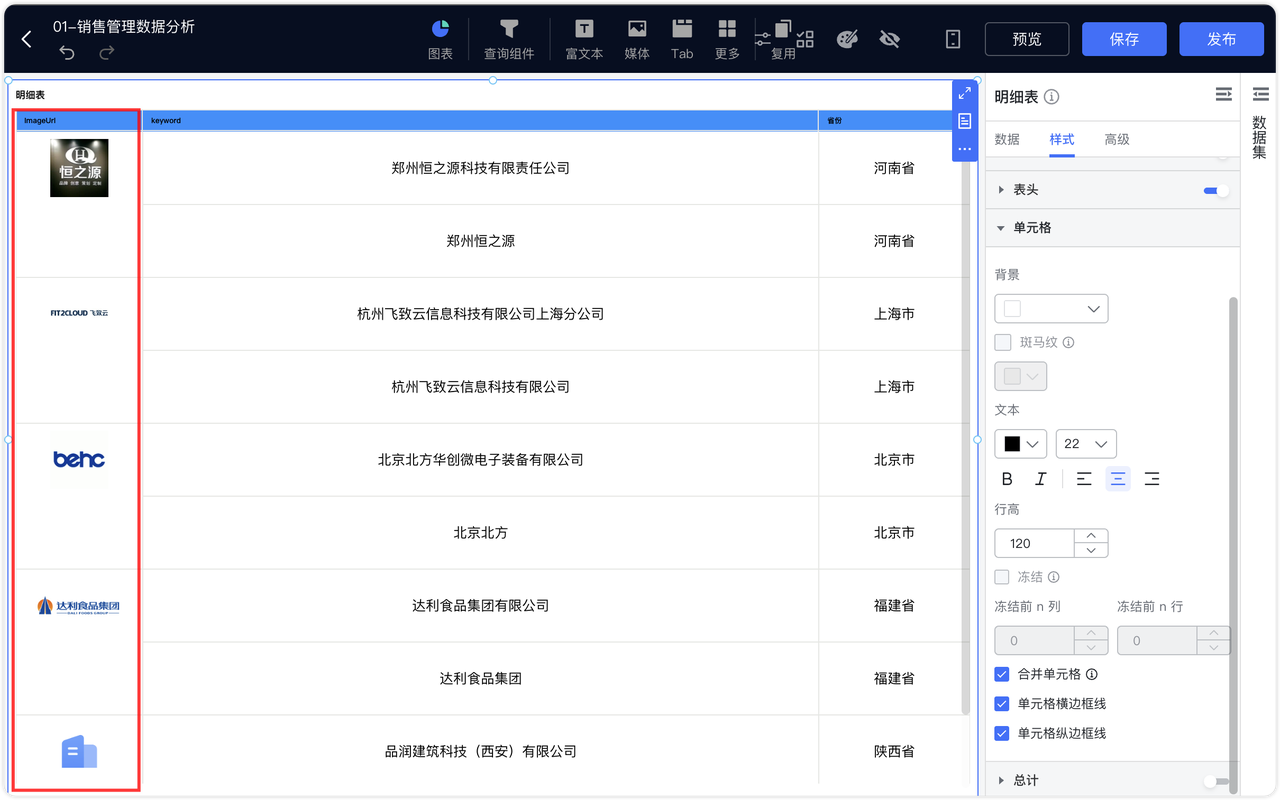Apply bold formatting to cell text
1280x800 pixels.
[1007, 478]
